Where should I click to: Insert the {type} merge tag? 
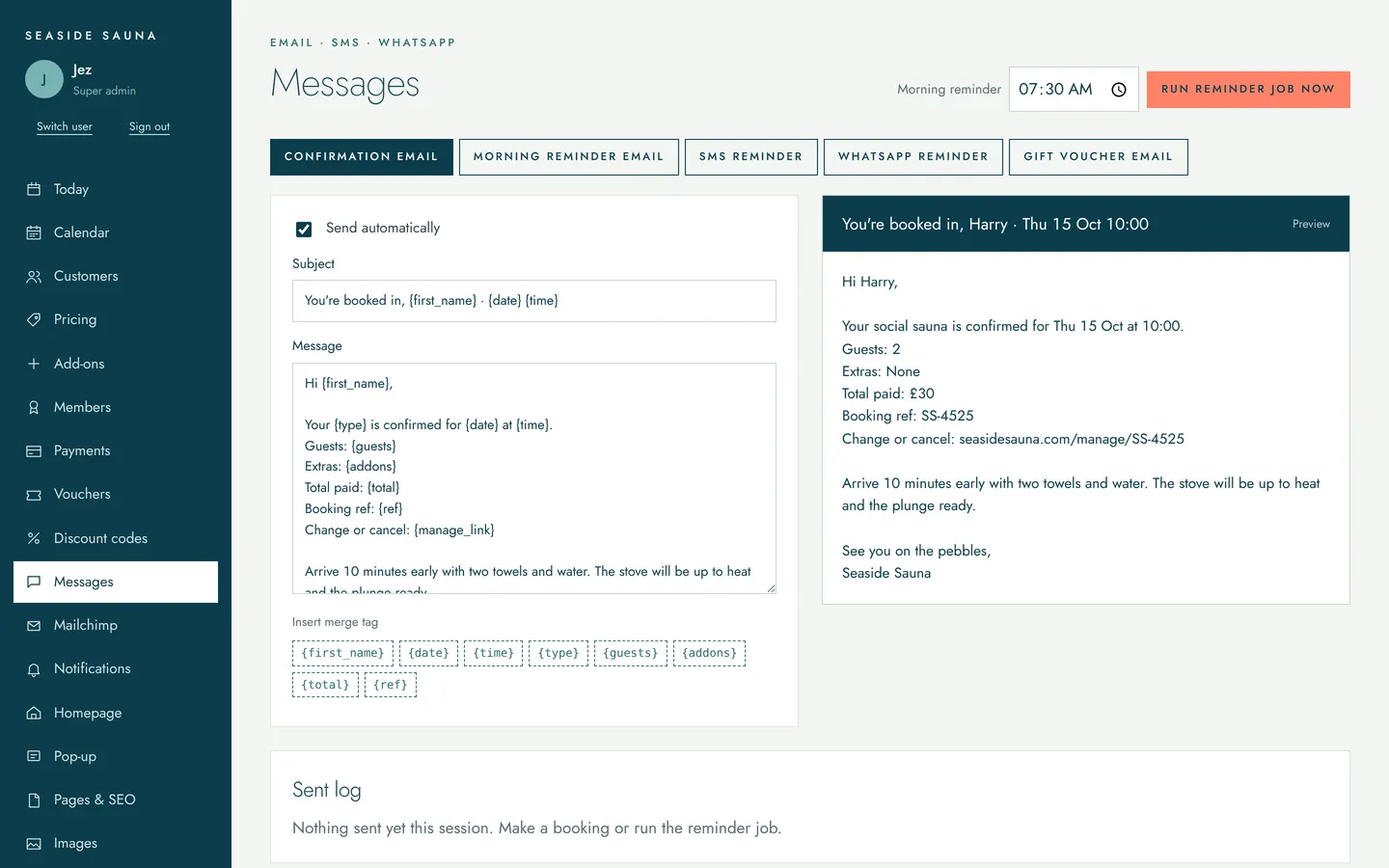coord(558,653)
